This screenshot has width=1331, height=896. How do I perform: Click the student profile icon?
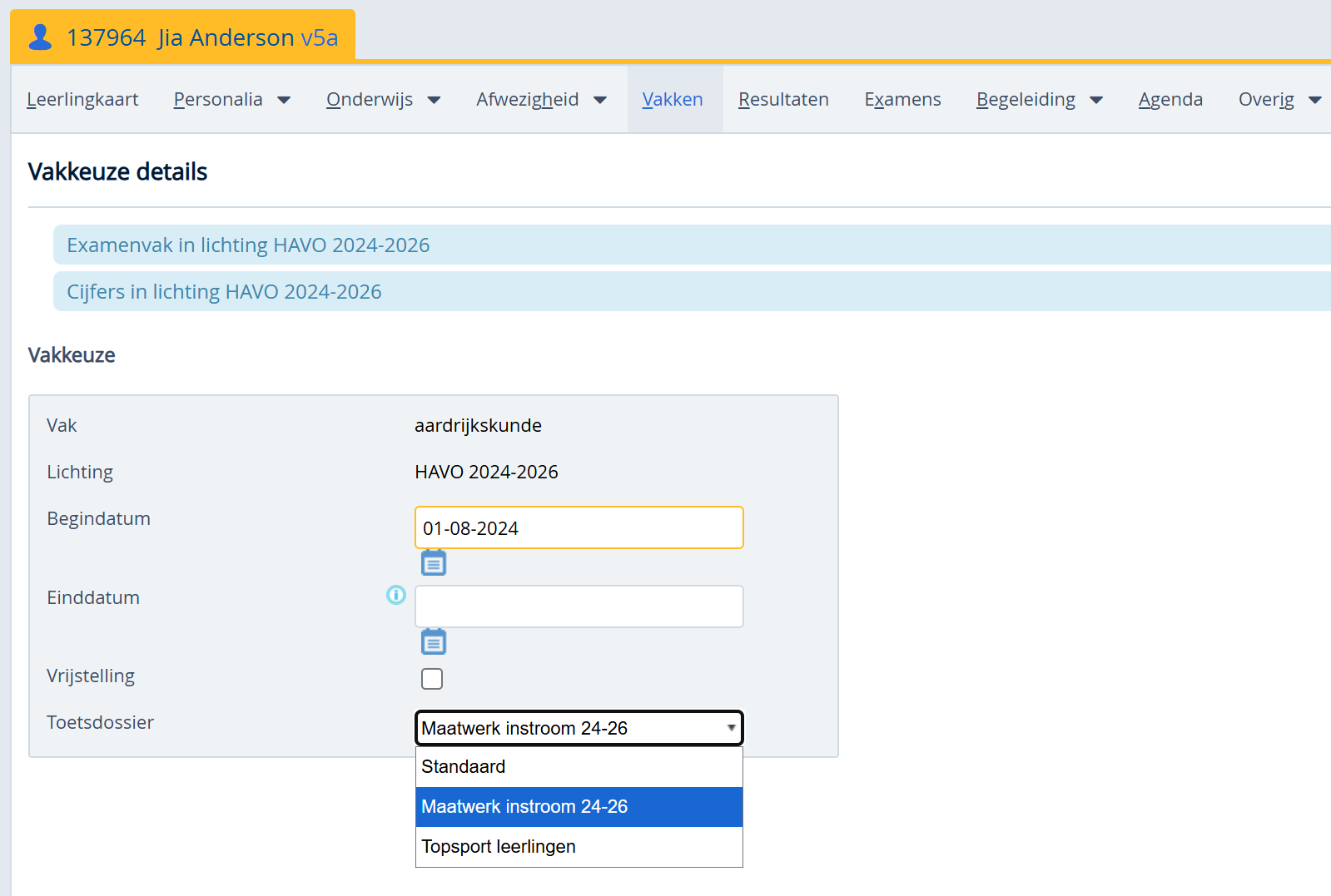[40, 37]
